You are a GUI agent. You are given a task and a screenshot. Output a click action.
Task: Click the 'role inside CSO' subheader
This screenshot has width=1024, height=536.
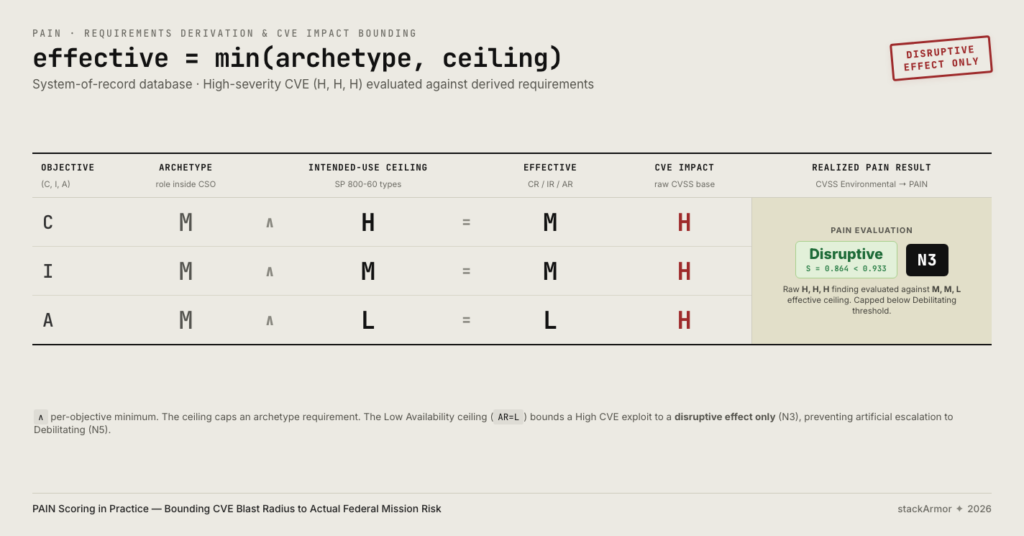pyautogui.click(x=185, y=184)
